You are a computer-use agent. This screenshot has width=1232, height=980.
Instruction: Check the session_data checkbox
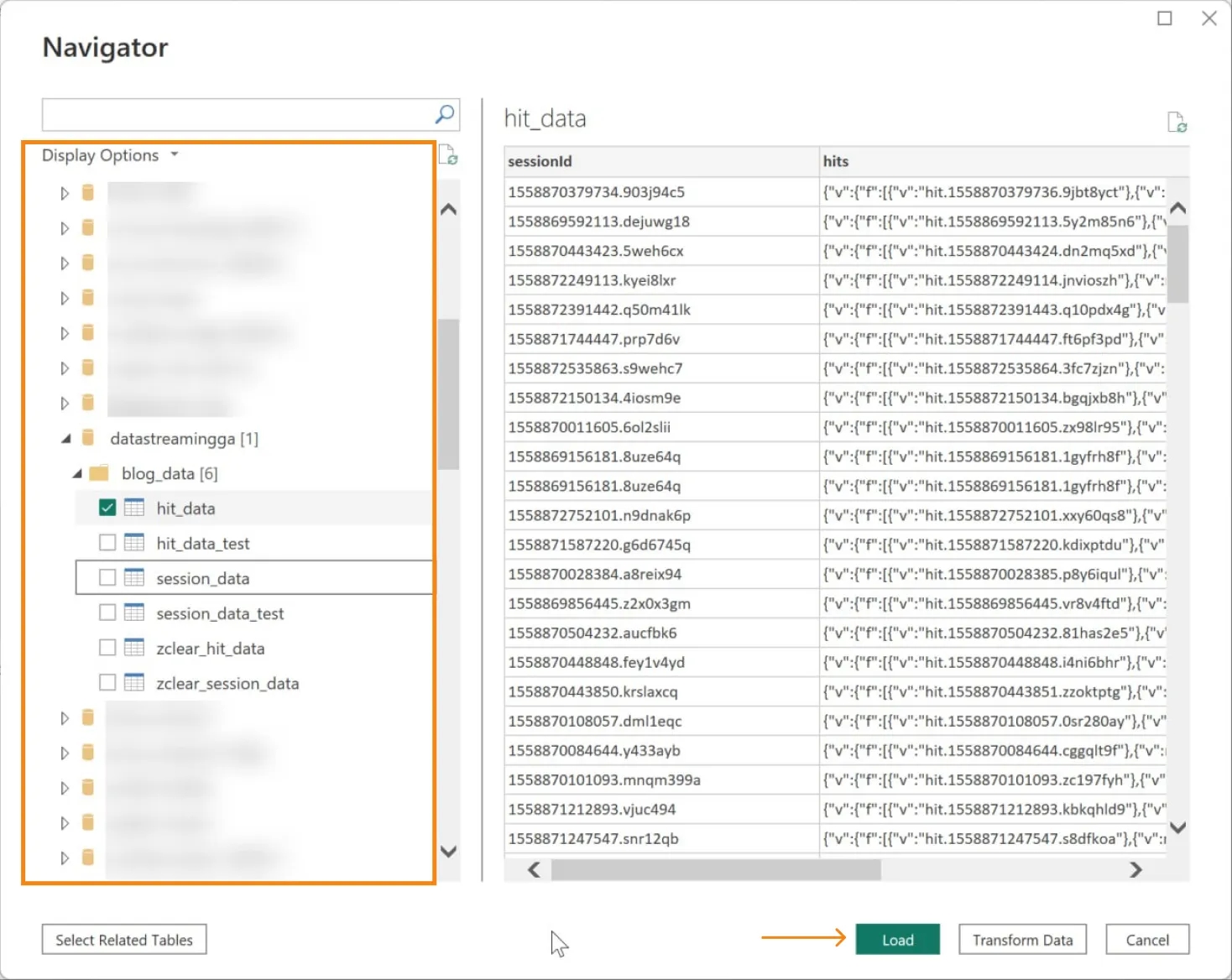(107, 578)
